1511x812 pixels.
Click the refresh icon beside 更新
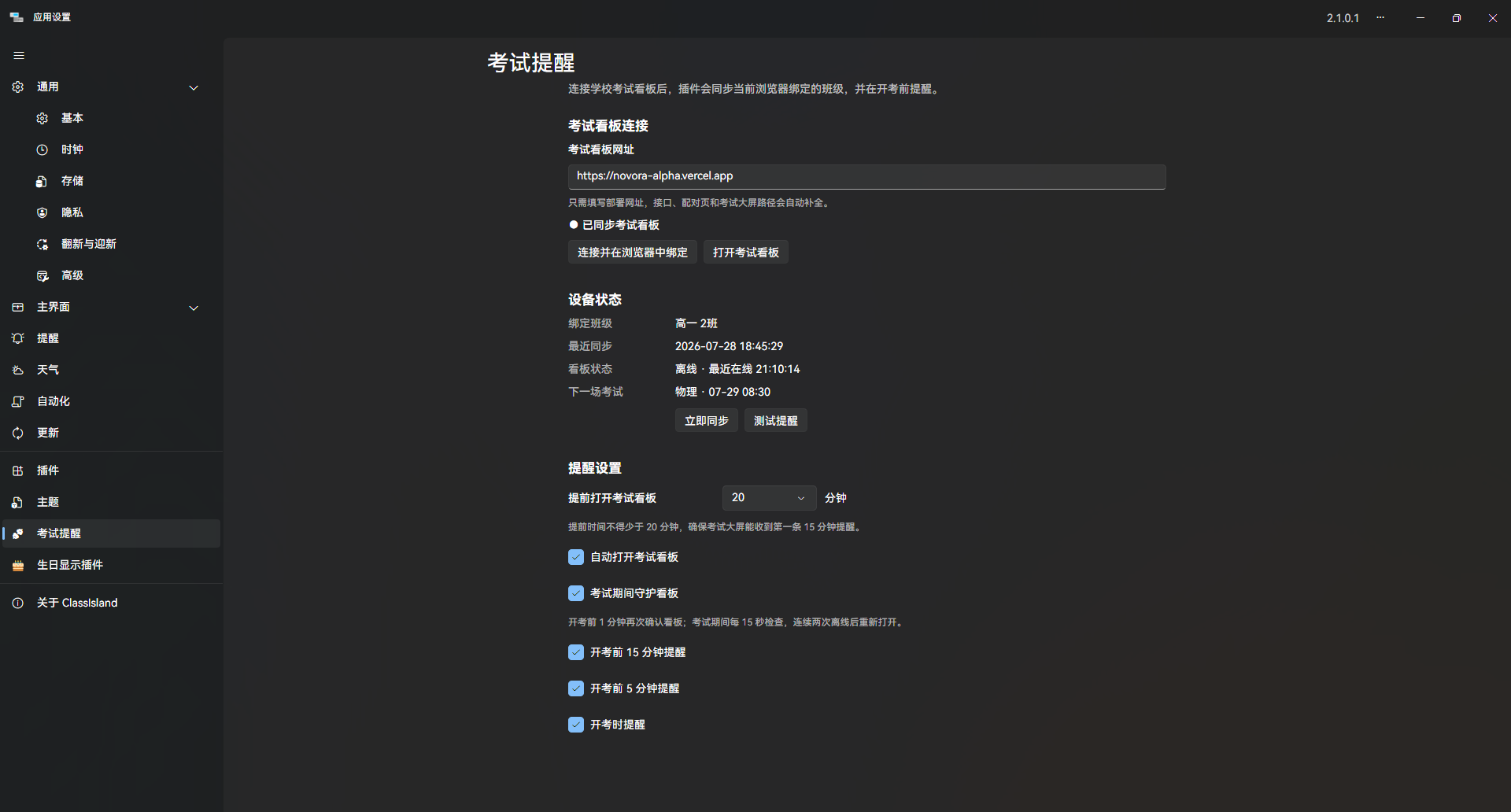coord(18,433)
